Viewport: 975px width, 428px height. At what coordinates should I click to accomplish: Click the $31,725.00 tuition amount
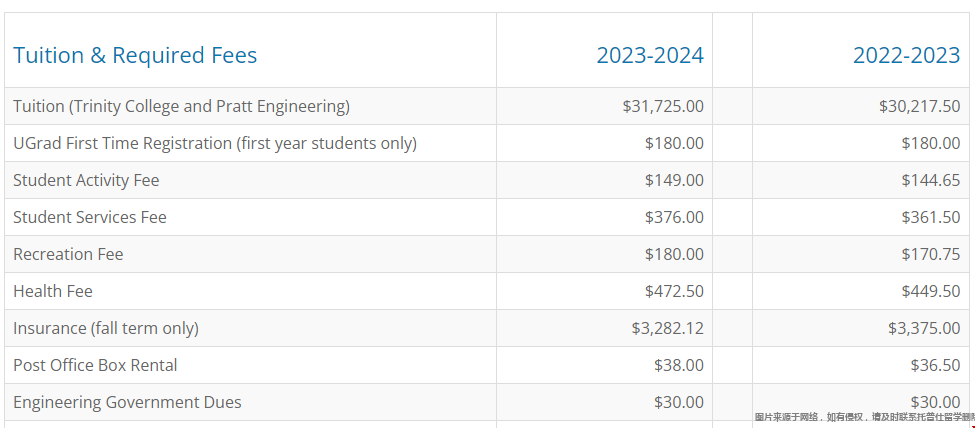pyautogui.click(x=663, y=106)
